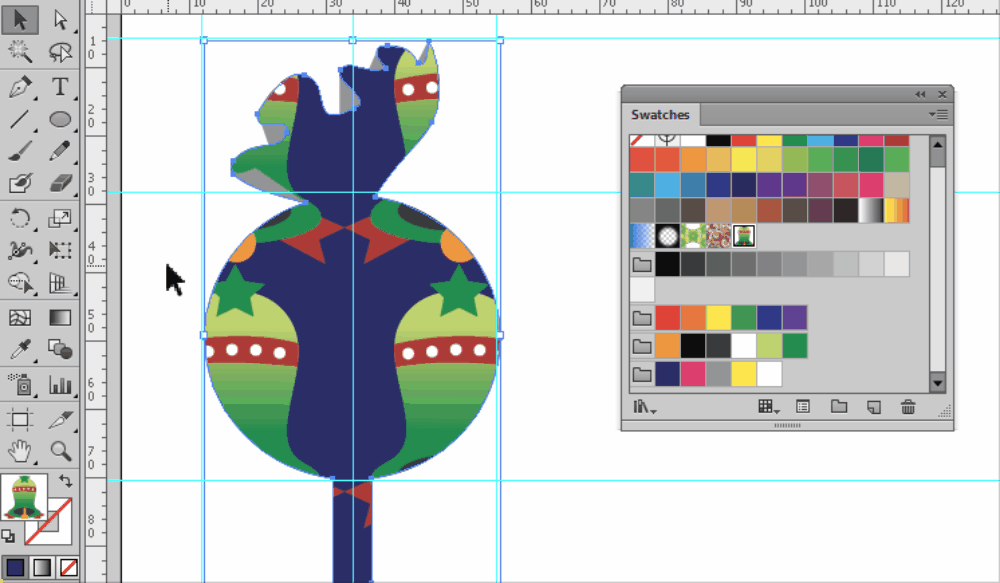Screen dimensions: 1000x583
Task: Activate the Hand tool
Action: pyautogui.click(x=20, y=451)
